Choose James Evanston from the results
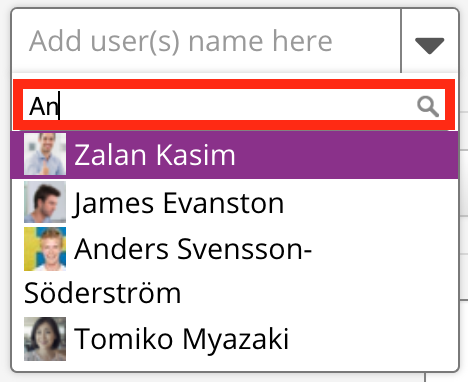468x382 pixels. [234, 202]
